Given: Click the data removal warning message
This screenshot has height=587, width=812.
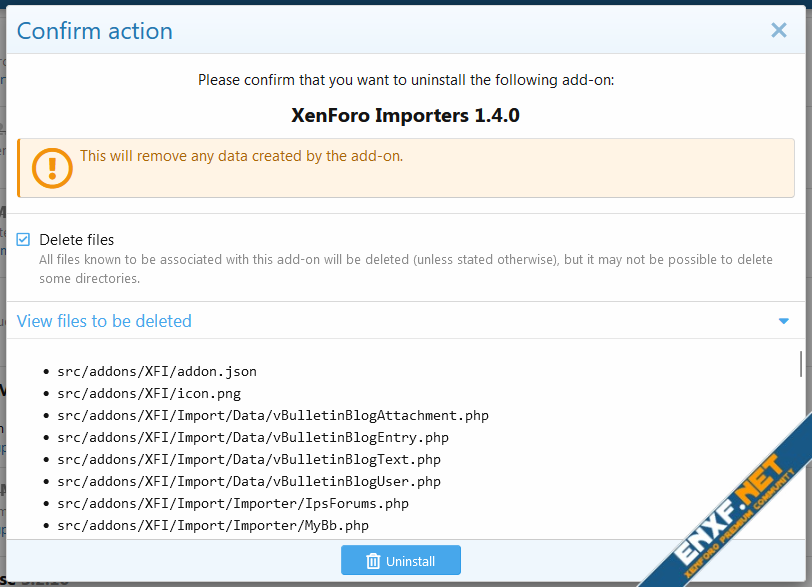Looking at the screenshot, I should pos(242,156).
